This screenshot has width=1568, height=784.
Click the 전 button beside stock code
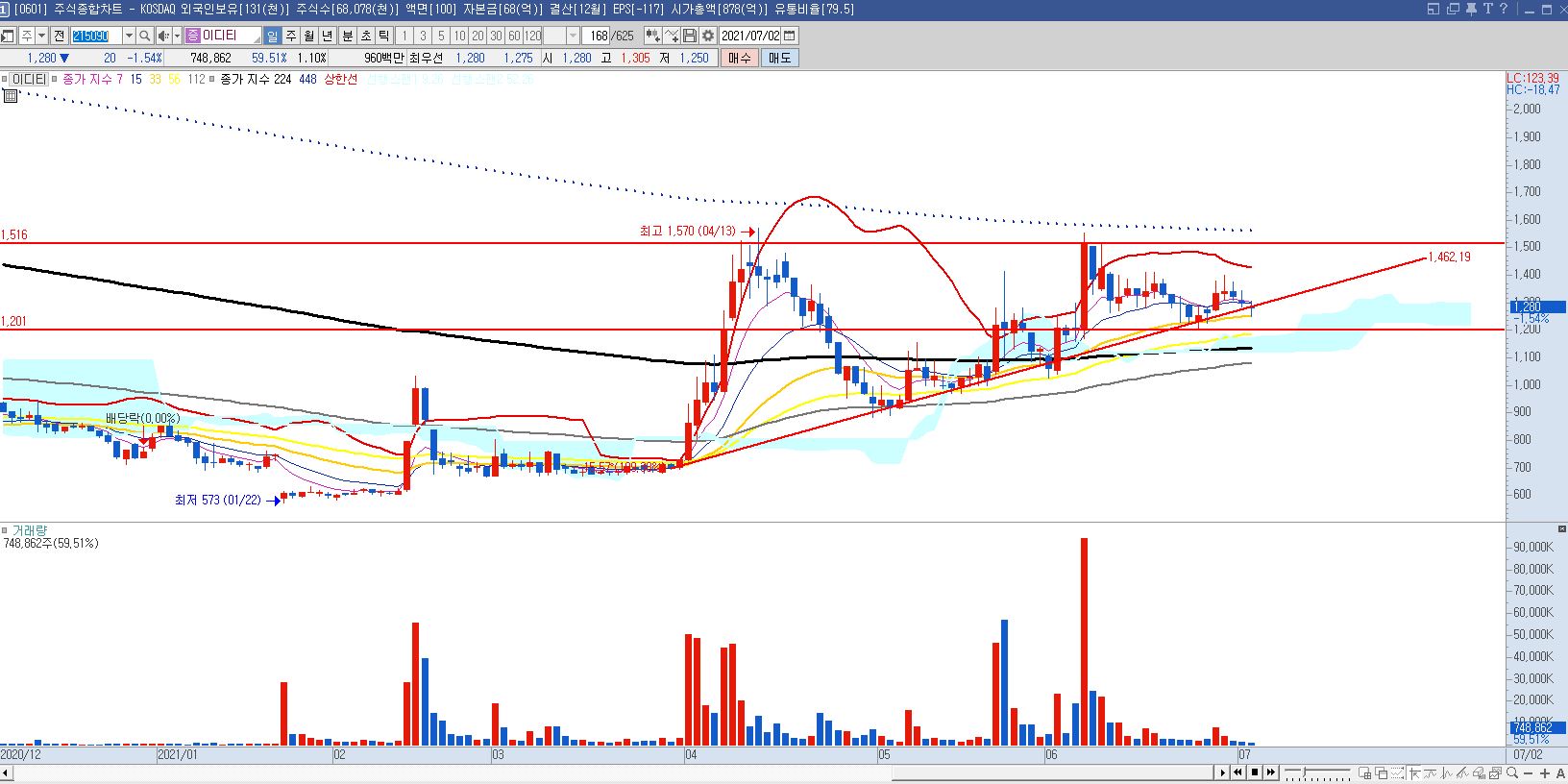59,36
